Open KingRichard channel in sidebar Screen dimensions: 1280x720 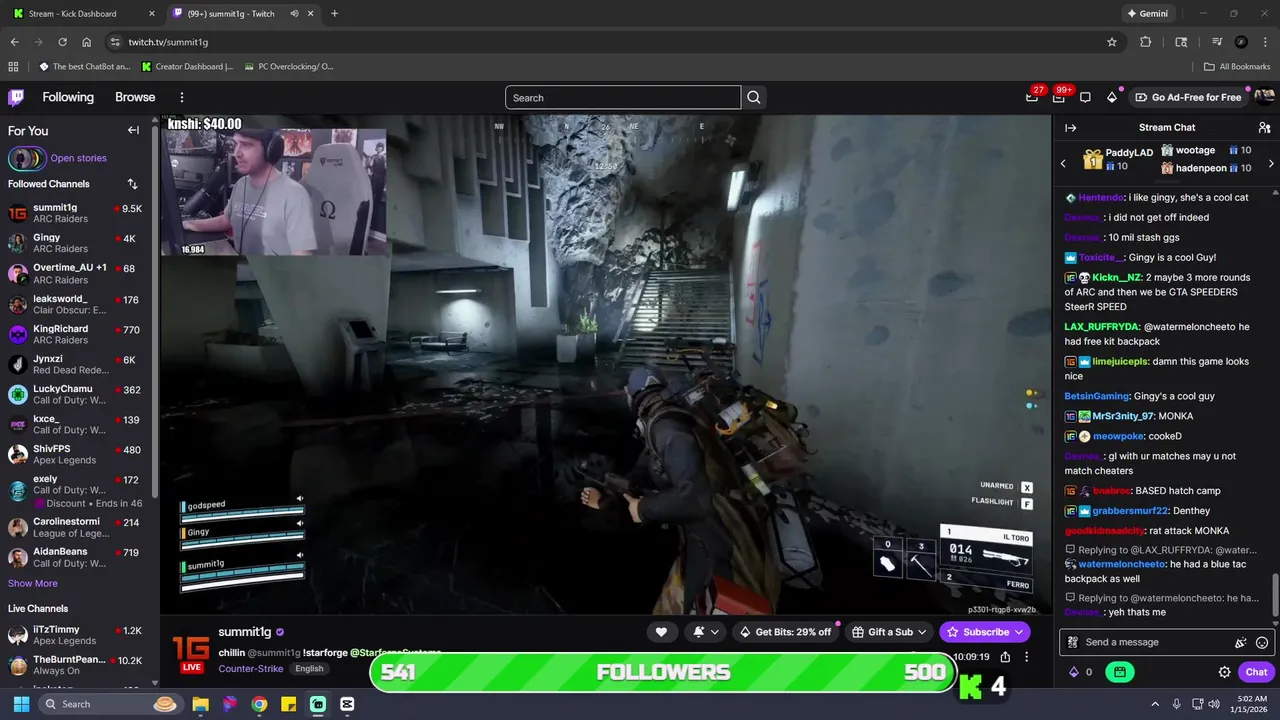click(76, 335)
